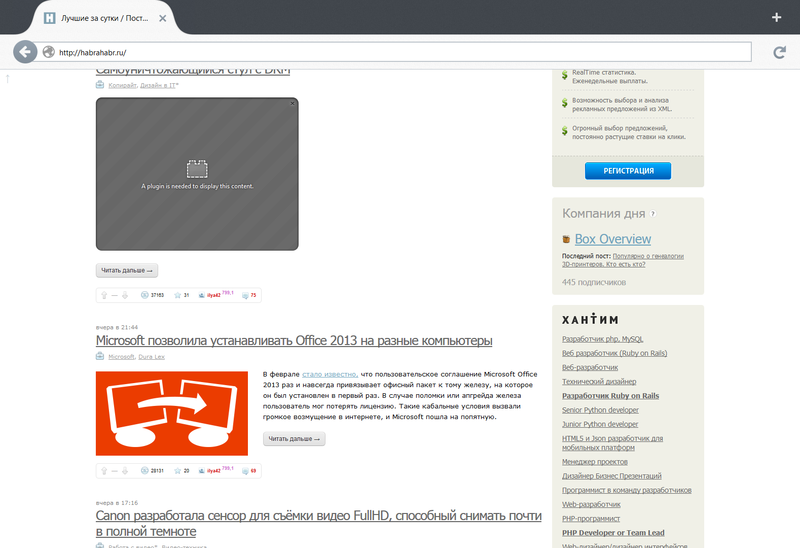Viewport: 800px width, 548px height.
Task: Open the 'Веб-разработчик' vacancy link
Action: pos(590,367)
